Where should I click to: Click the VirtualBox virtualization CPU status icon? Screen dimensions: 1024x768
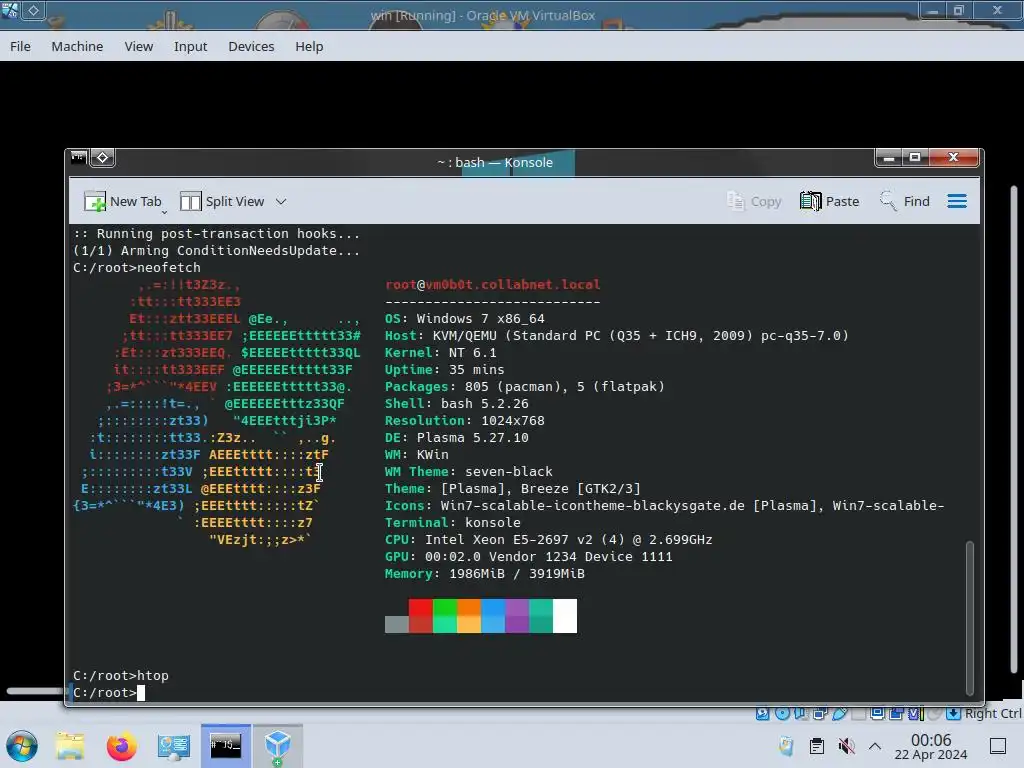pyautogui.click(x=916, y=713)
